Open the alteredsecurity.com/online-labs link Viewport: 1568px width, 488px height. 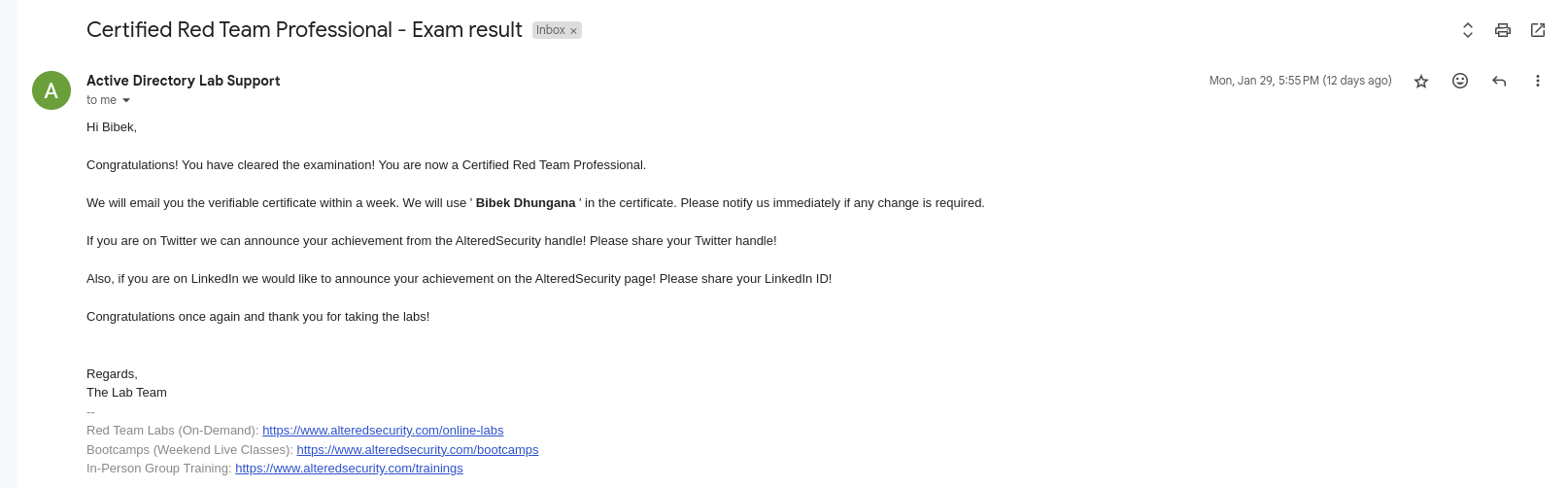[383, 431]
